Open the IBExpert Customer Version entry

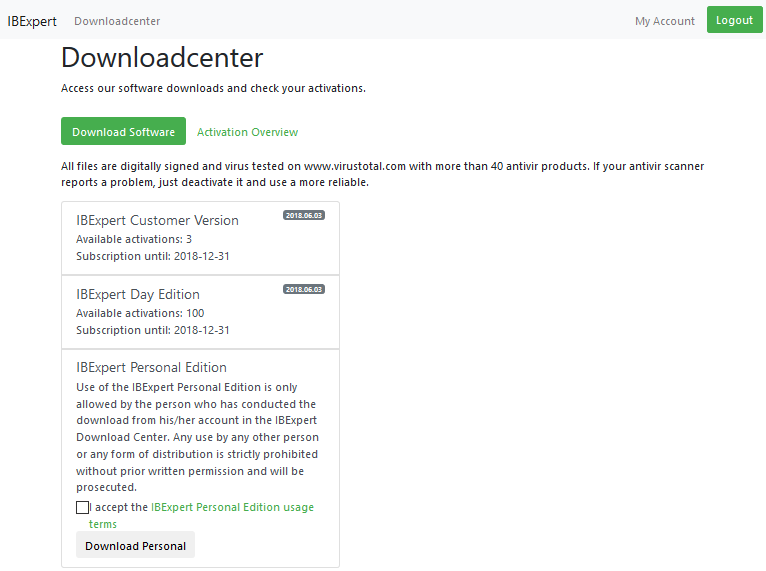point(200,238)
